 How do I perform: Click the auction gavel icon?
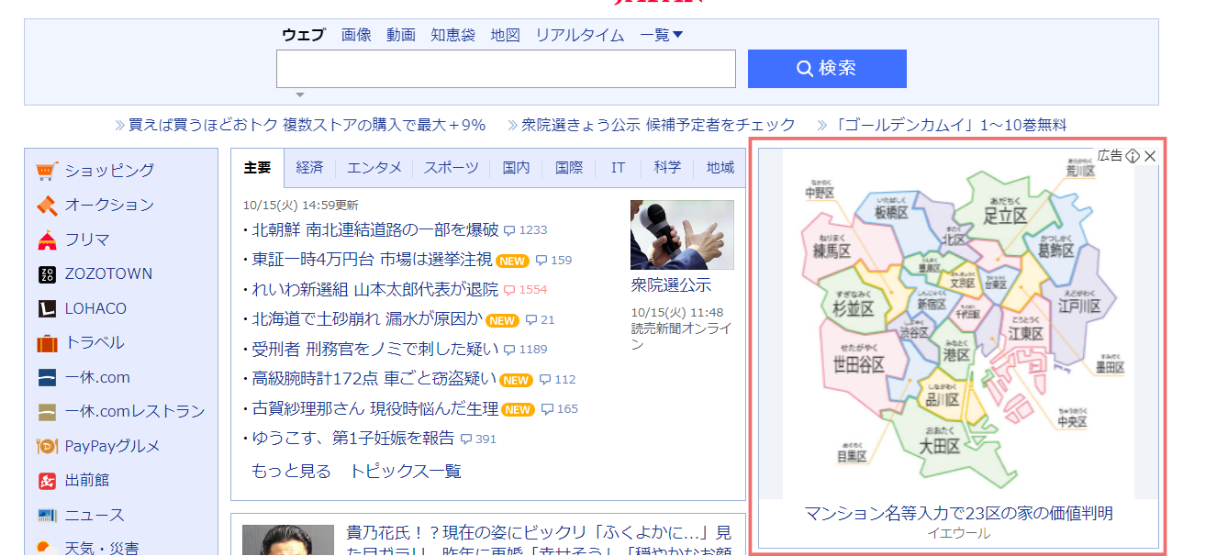(47, 205)
